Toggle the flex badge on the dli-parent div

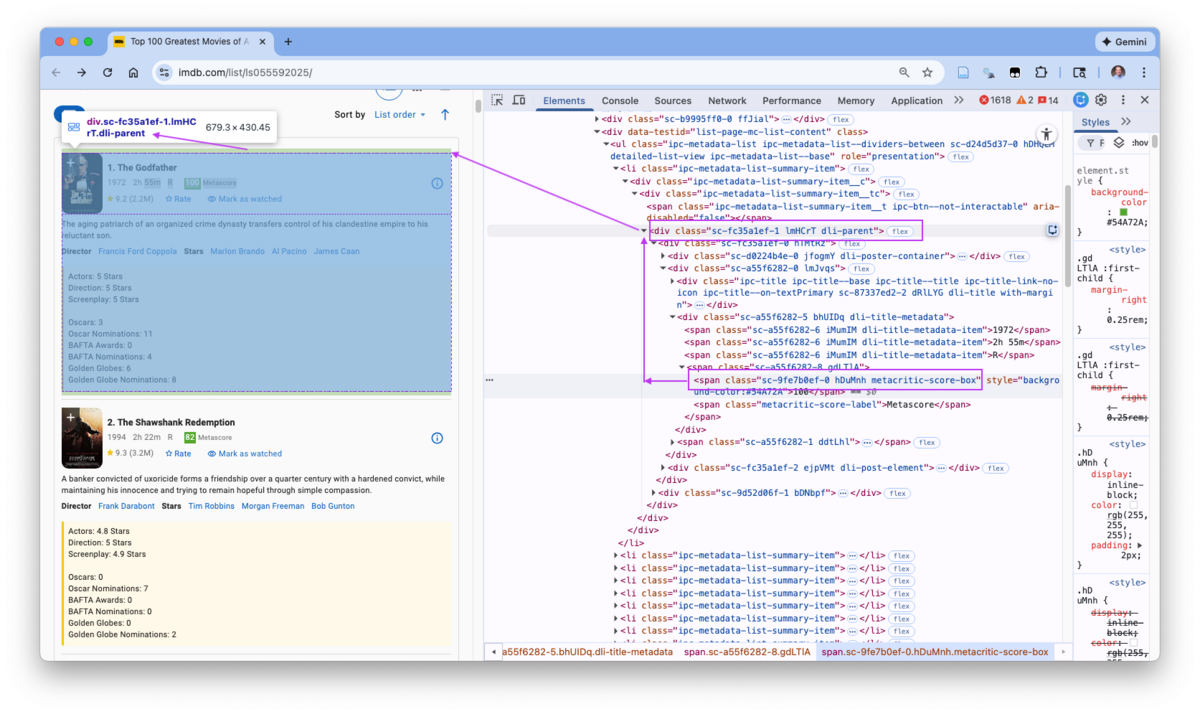point(901,230)
